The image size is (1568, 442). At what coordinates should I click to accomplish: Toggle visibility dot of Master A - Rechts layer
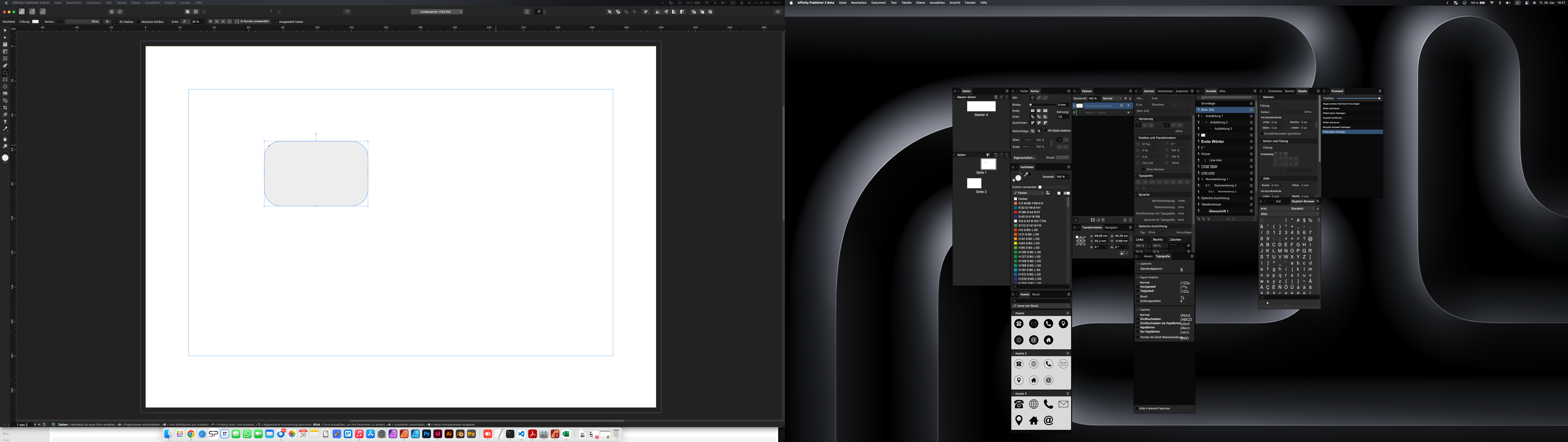point(1129,113)
